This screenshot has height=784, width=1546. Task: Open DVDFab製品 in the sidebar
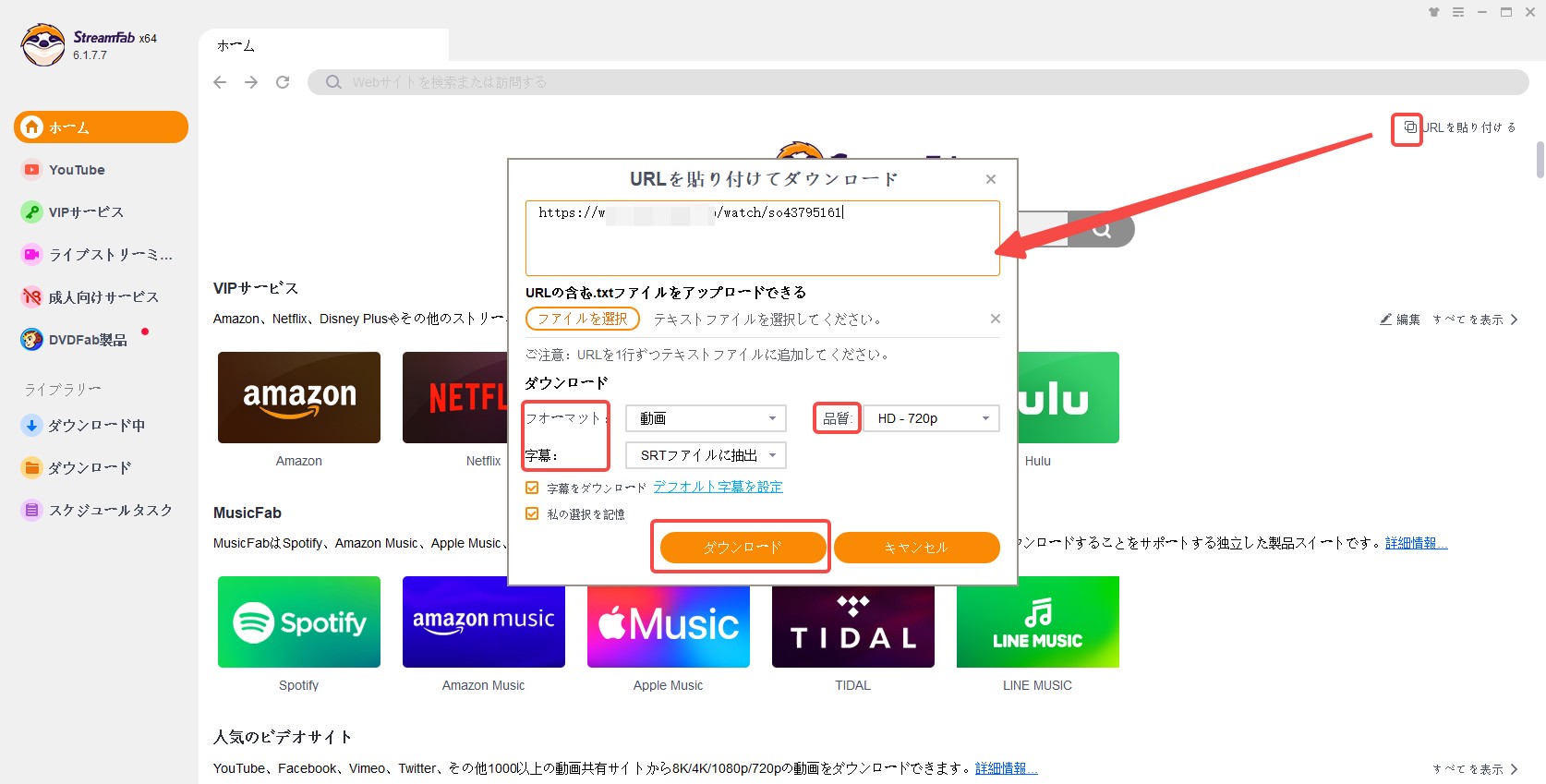[x=75, y=340]
